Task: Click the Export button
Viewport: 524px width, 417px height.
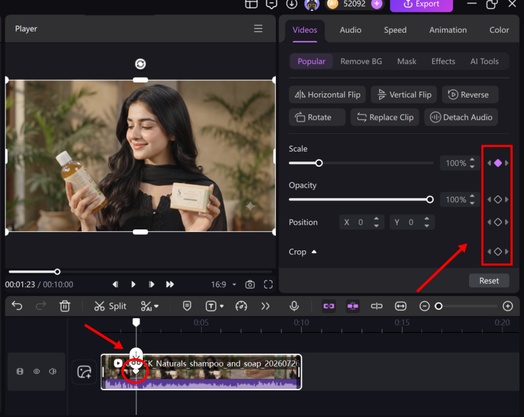Action: pos(421,4)
